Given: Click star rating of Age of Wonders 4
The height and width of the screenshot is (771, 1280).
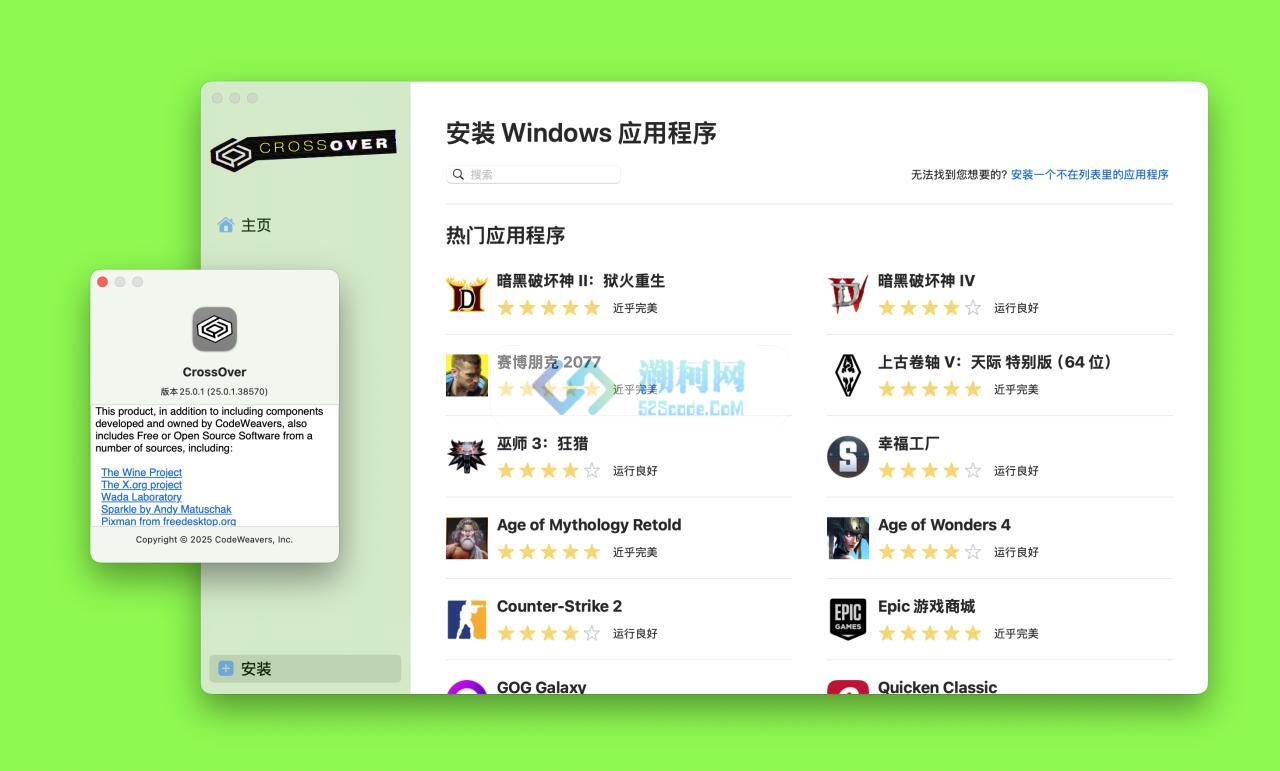Looking at the screenshot, I should point(929,552).
